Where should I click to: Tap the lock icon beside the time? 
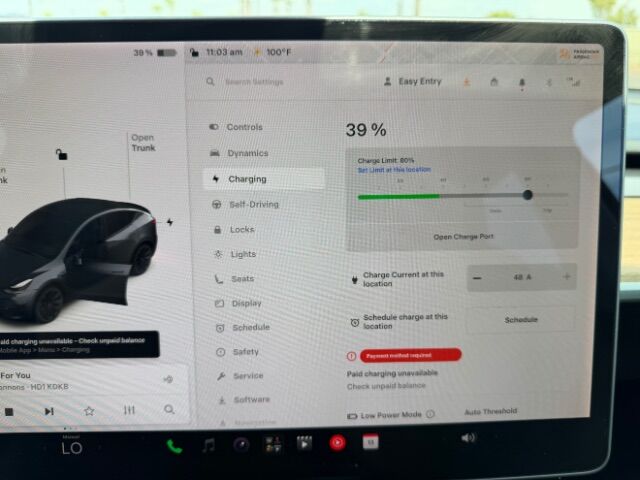[194, 52]
